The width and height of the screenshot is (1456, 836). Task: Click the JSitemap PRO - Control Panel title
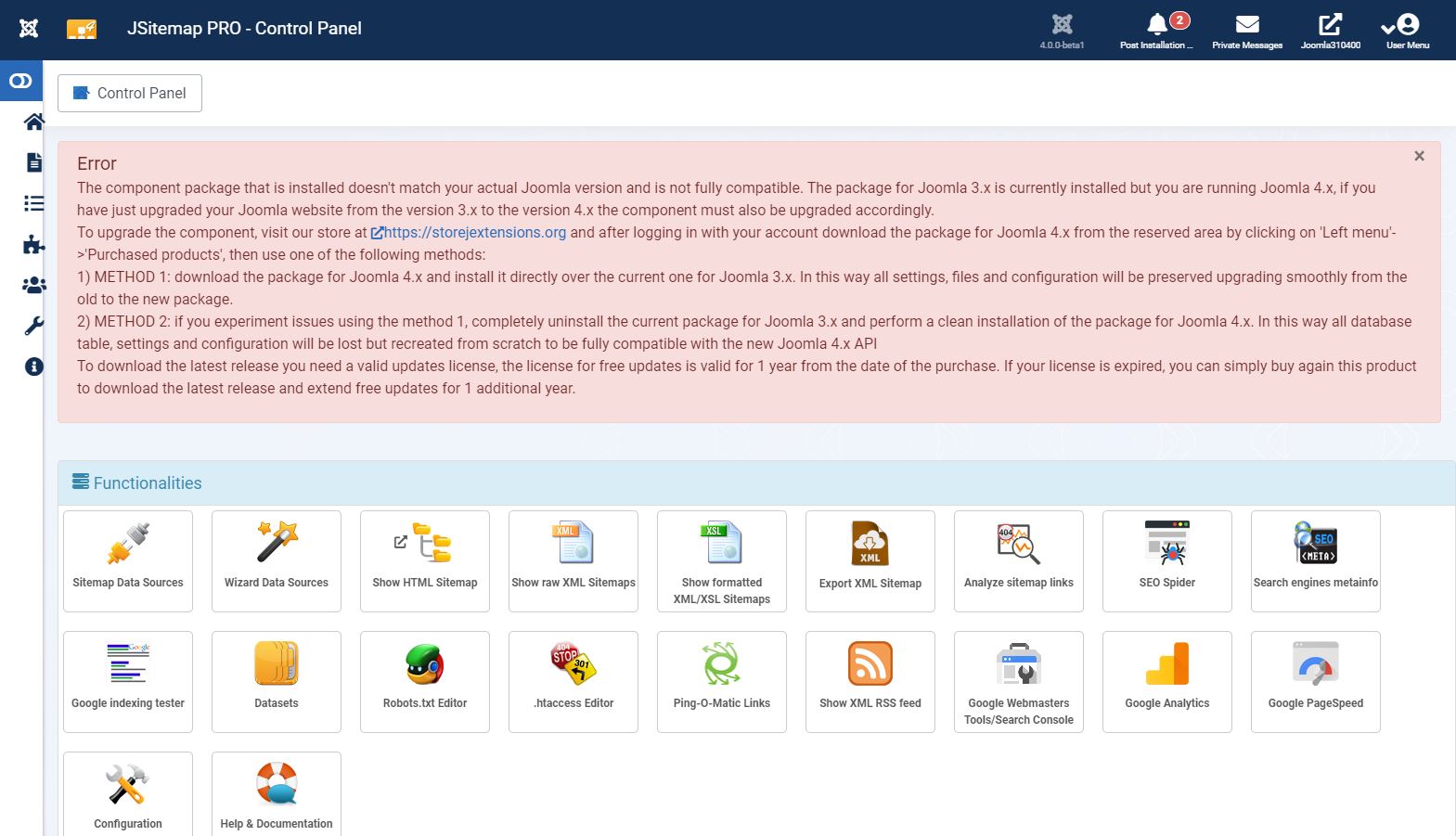[x=244, y=29]
